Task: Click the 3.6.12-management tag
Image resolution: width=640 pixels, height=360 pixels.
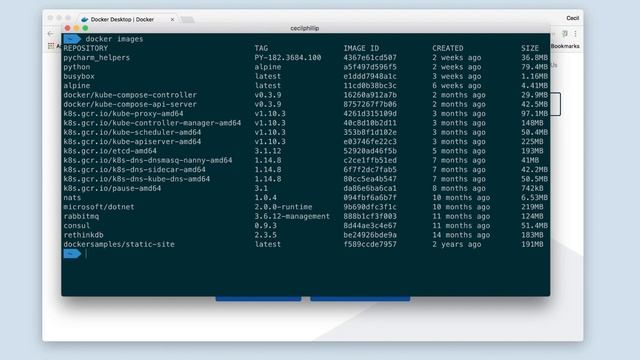Action: [x=292, y=216]
